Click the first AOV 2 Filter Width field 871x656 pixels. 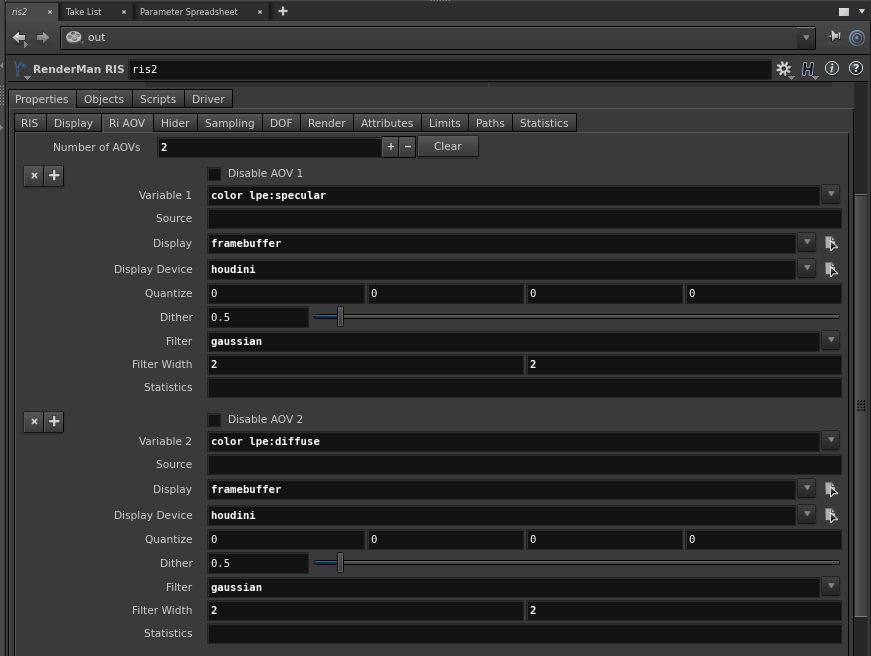[366, 610]
